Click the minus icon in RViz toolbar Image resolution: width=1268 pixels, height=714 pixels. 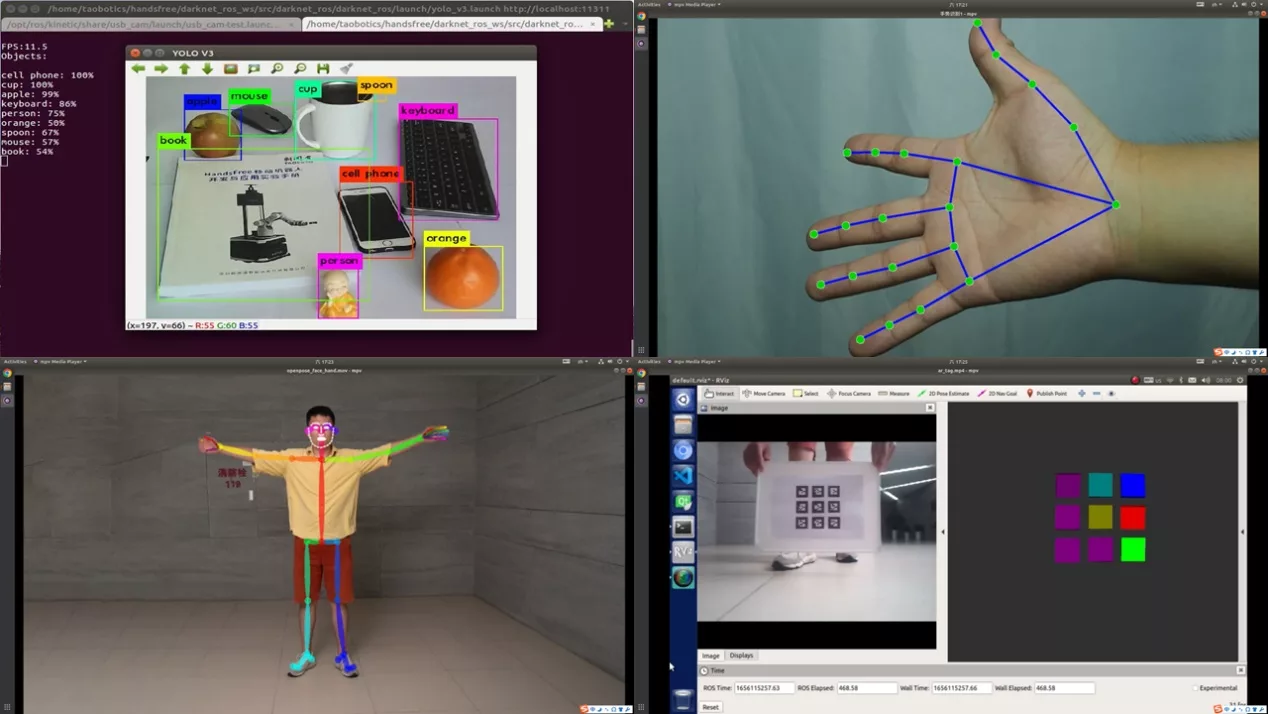pos(1096,393)
